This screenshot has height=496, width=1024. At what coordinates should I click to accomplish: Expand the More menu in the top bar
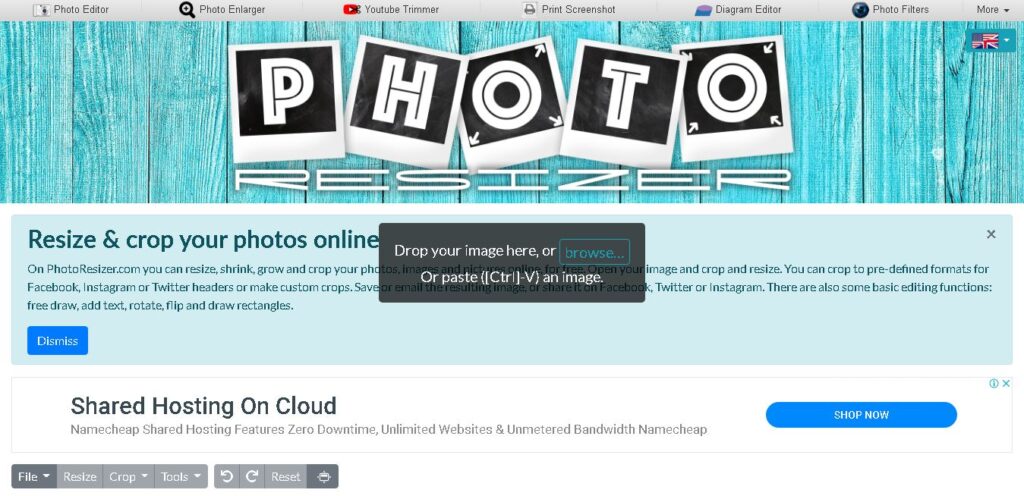pyautogui.click(x=992, y=10)
